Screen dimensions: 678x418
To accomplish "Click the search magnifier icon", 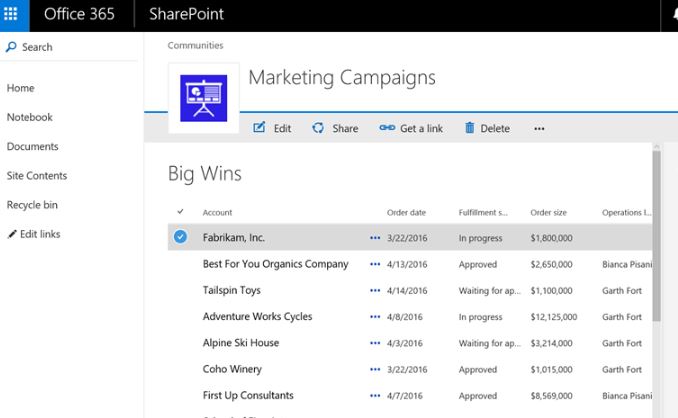I will click(x=11, y=47).
